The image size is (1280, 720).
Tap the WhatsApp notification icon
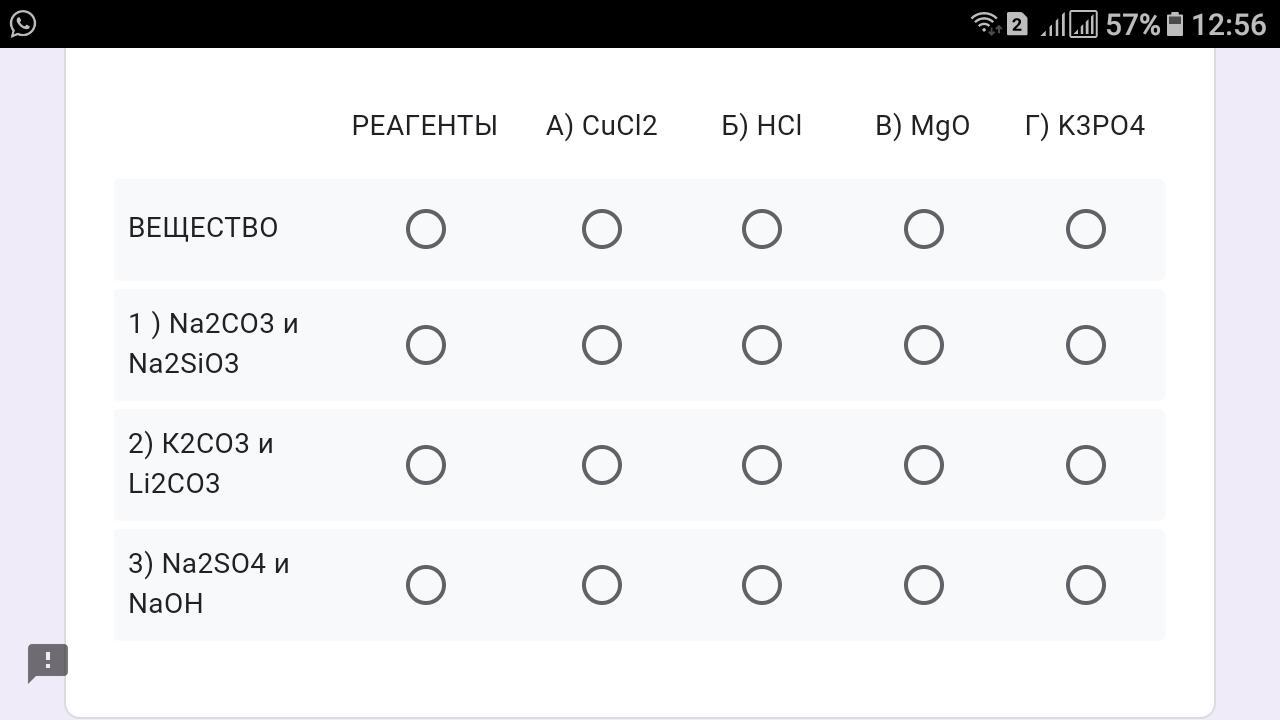click(23, 23)
